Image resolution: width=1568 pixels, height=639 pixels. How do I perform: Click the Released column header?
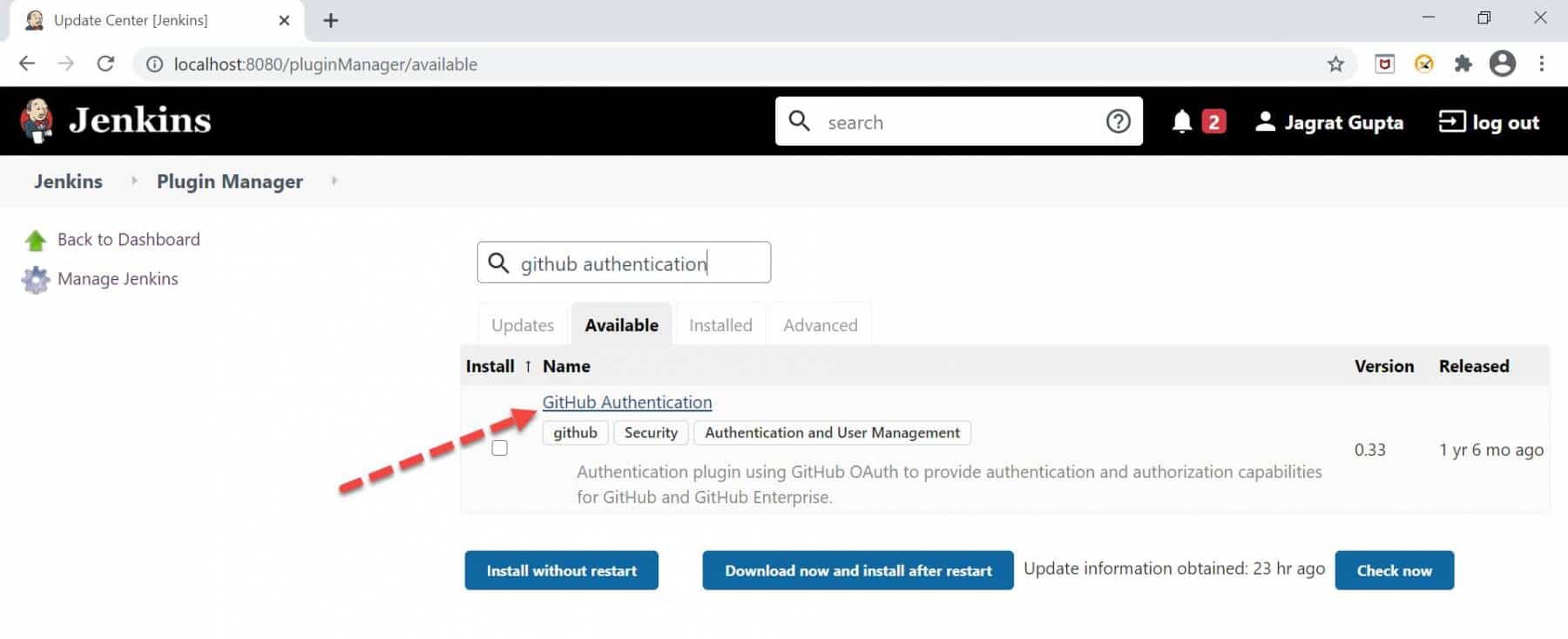click(x=1474, y=366)
